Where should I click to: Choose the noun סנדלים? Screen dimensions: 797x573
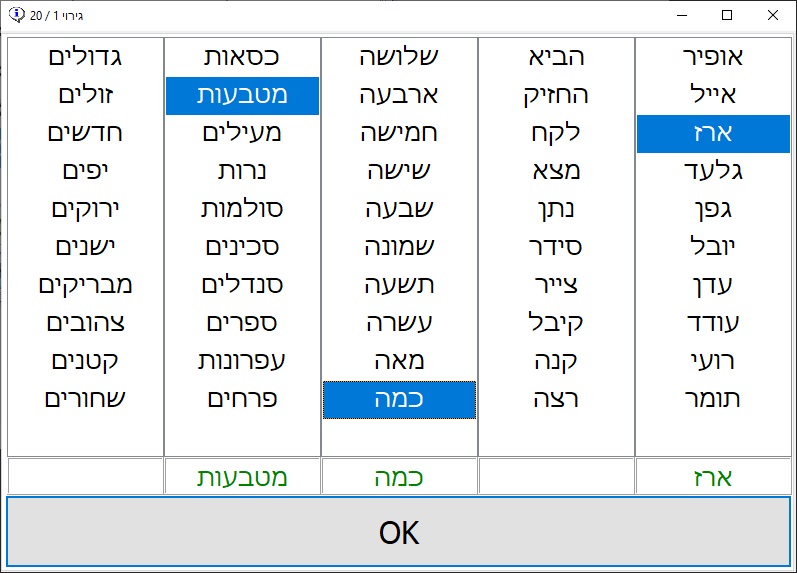[x=242, y=285]
